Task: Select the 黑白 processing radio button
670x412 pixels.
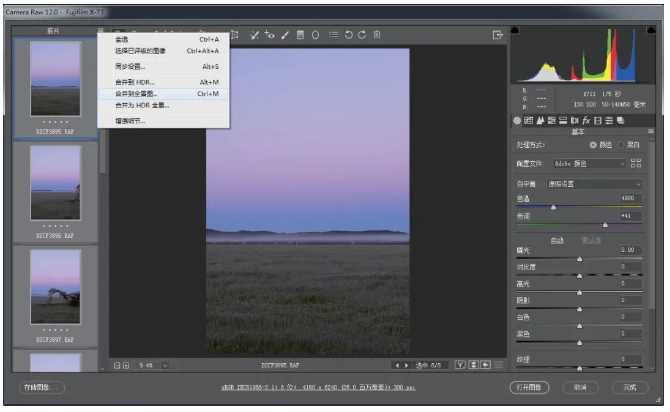Action: coord(621,145)
